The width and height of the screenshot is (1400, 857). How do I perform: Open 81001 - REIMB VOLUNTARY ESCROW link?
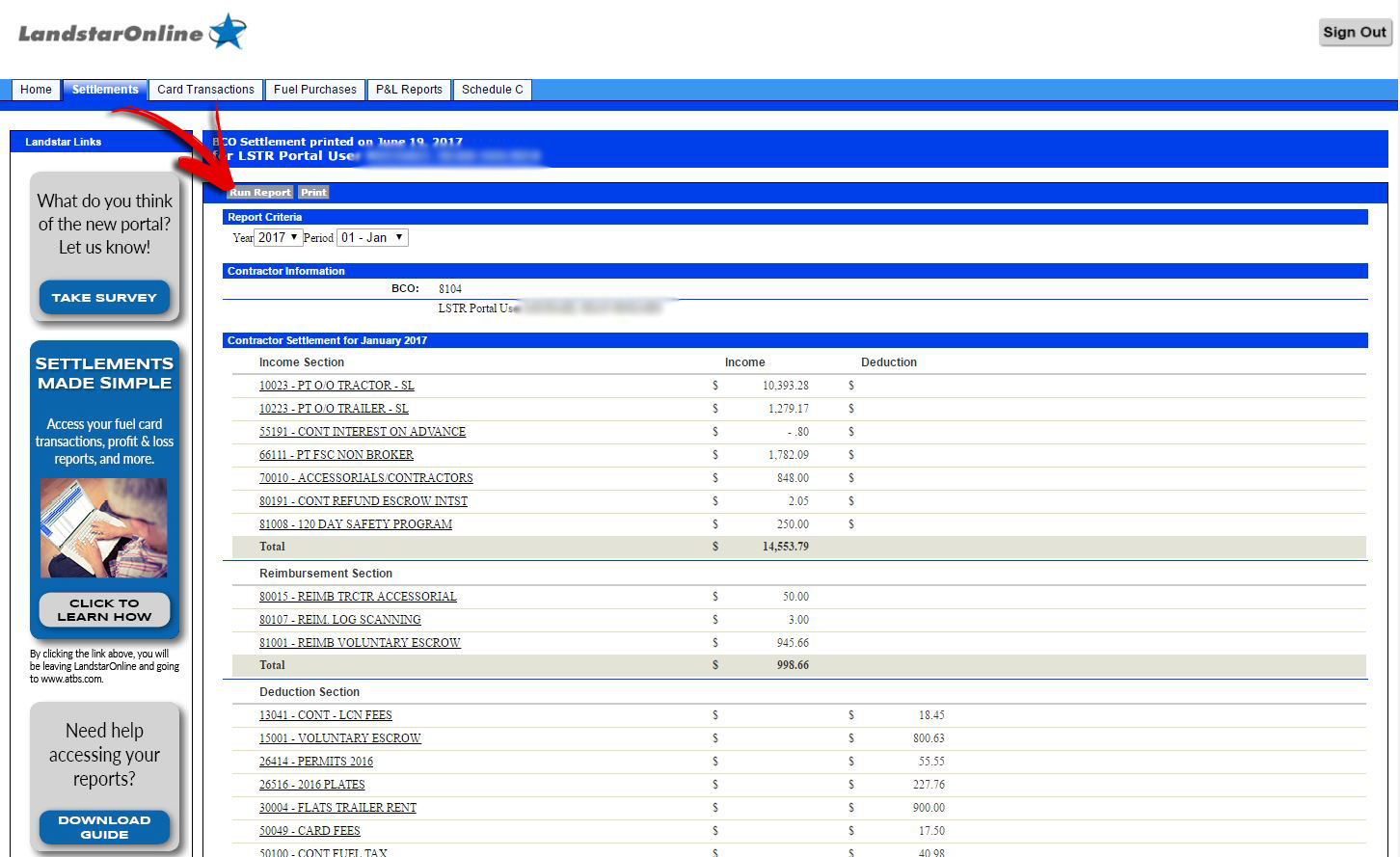point(360,643)
